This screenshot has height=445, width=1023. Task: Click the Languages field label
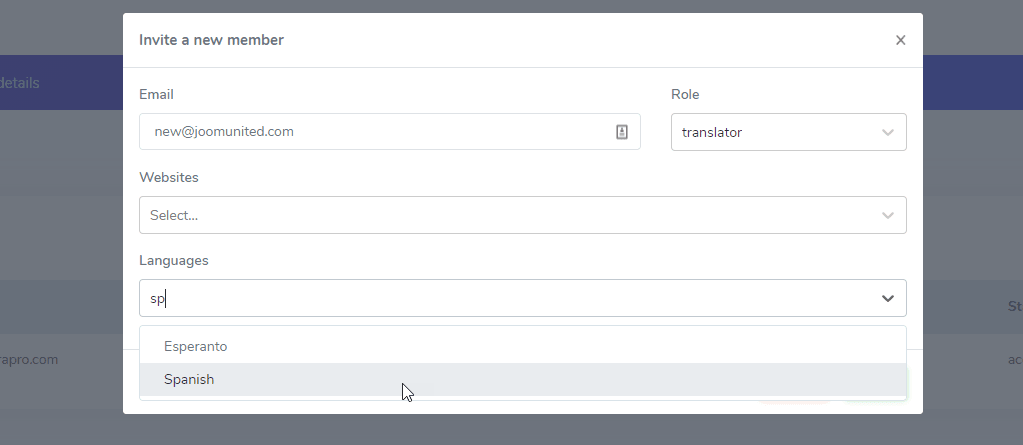pos(174,260)
